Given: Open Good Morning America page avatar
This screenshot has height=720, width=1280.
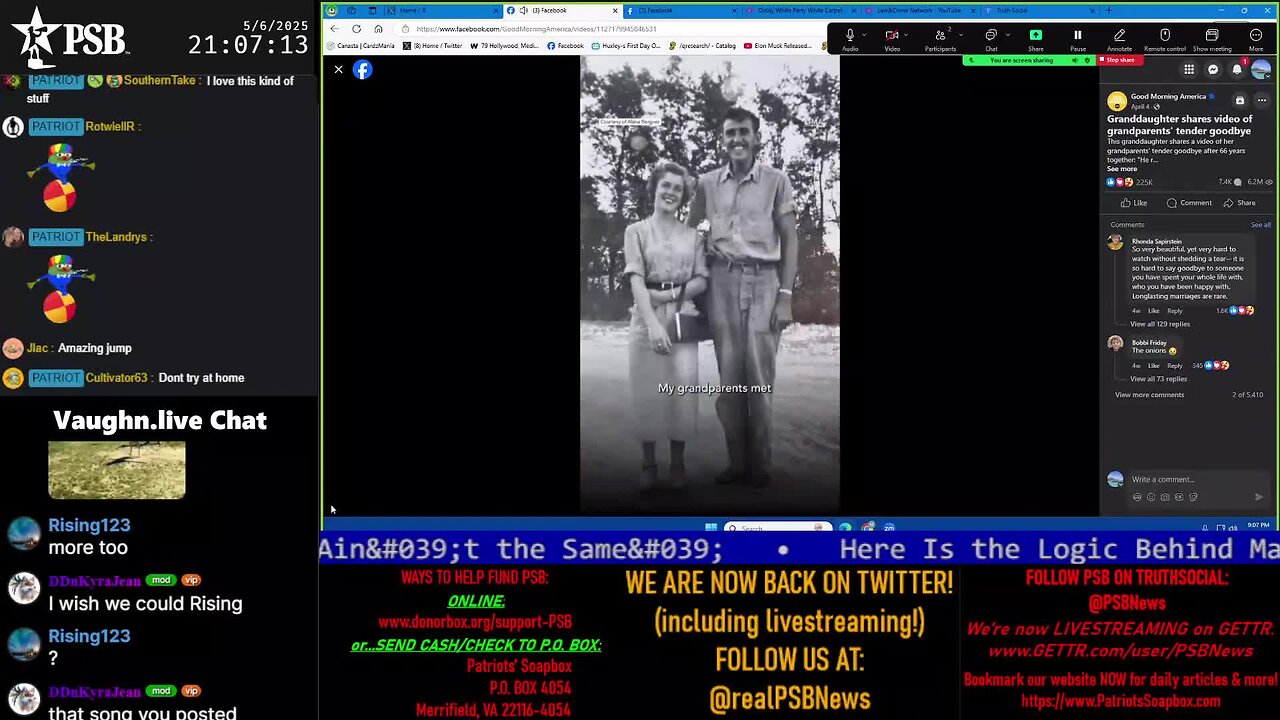Looking at the screenshot, I should [1116, 101].
